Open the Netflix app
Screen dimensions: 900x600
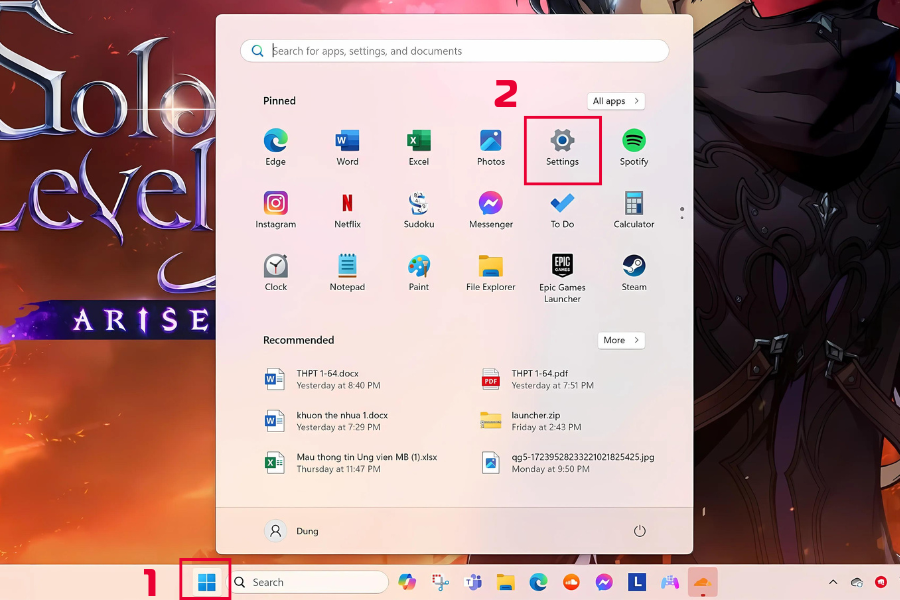[347, 210]
